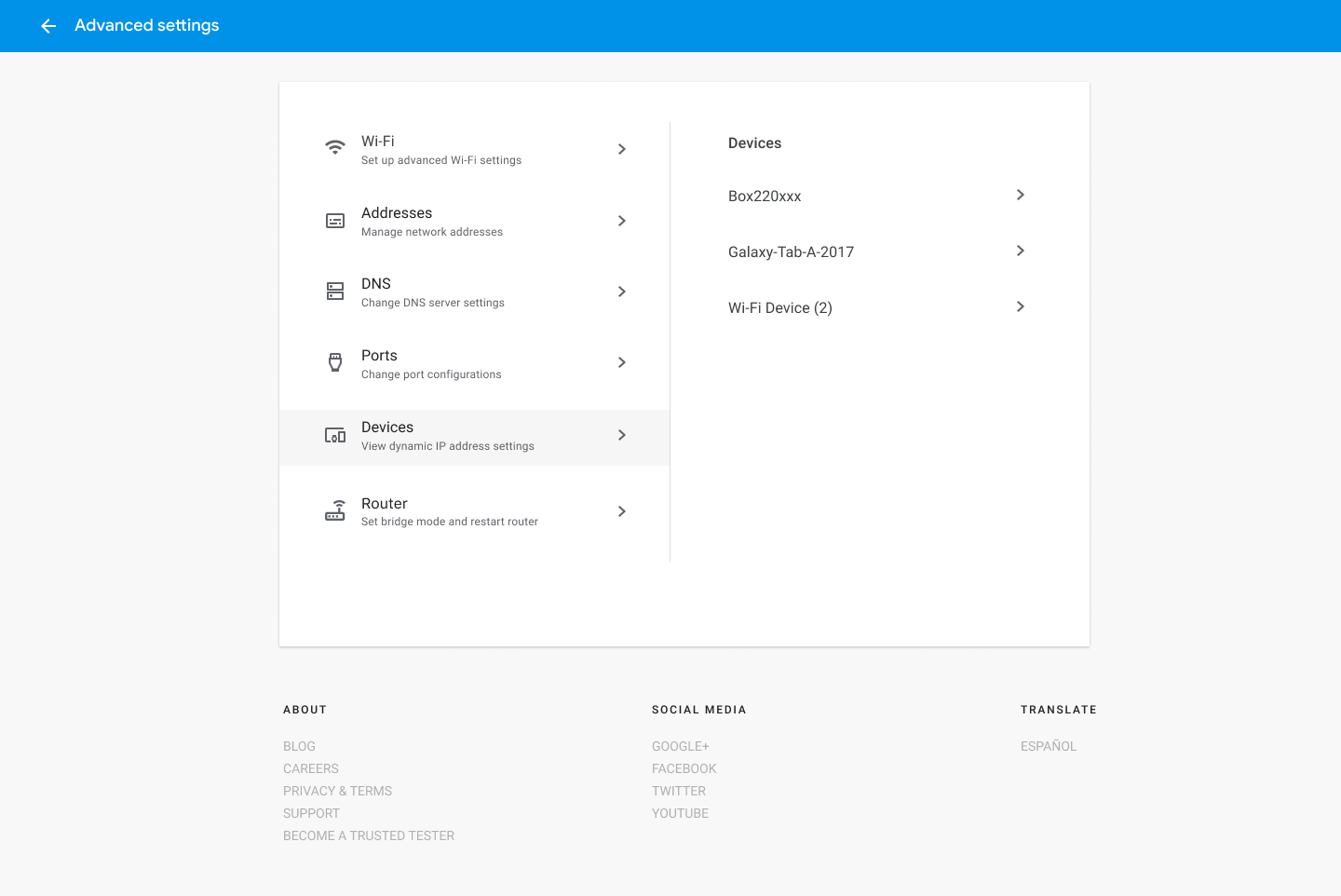The width and height of the screenshot is (1341, 896).
Task: Click the Devices screens icon
Action: pyautogui.click(x=335, y=435)
